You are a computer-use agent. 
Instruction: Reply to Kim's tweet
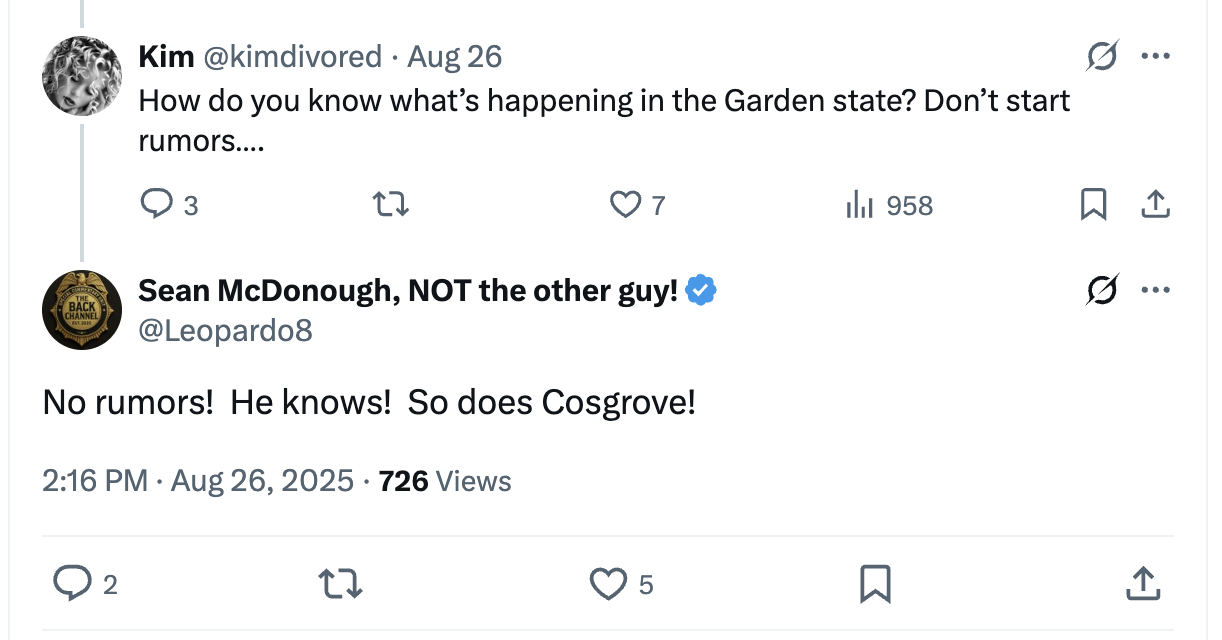[156, 205]
